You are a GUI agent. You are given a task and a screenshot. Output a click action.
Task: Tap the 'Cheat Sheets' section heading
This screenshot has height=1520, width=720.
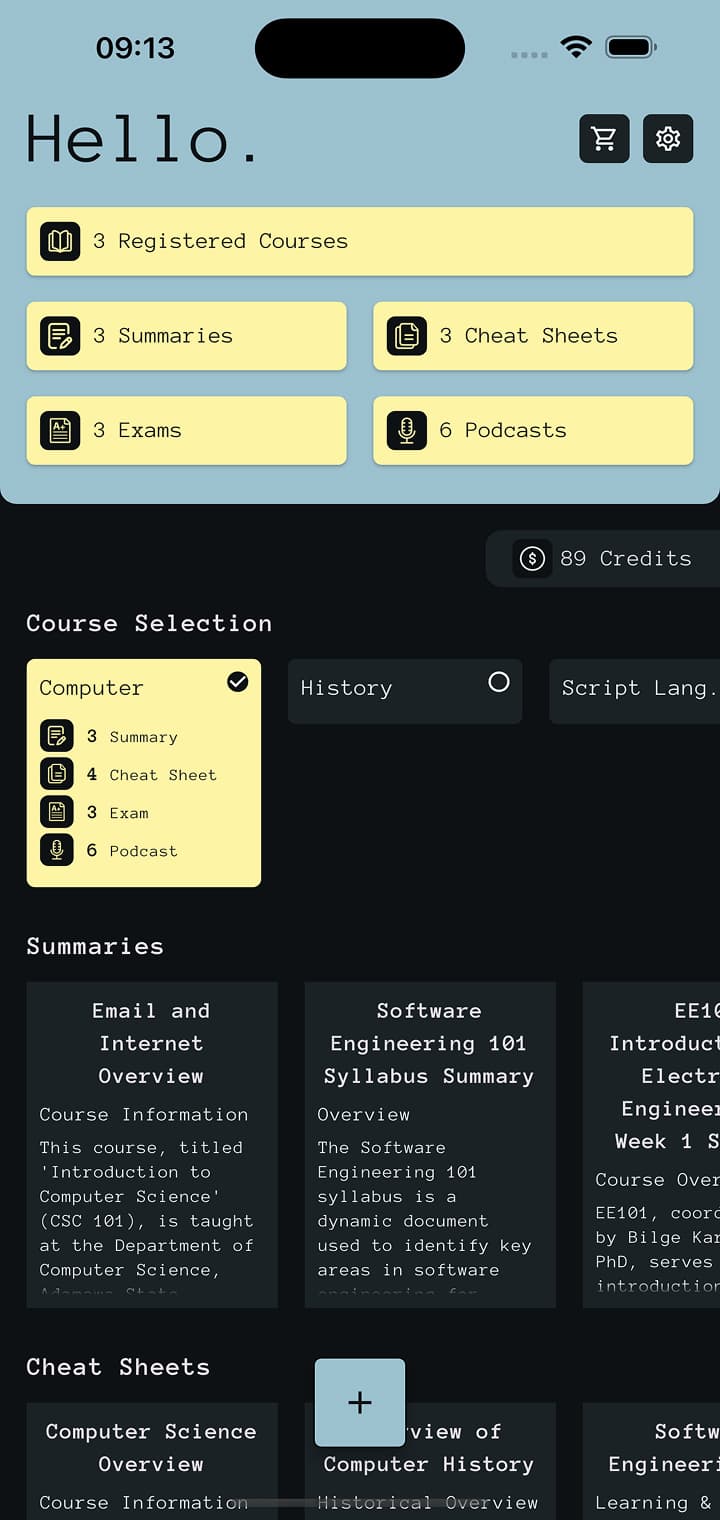point(118,1367)
